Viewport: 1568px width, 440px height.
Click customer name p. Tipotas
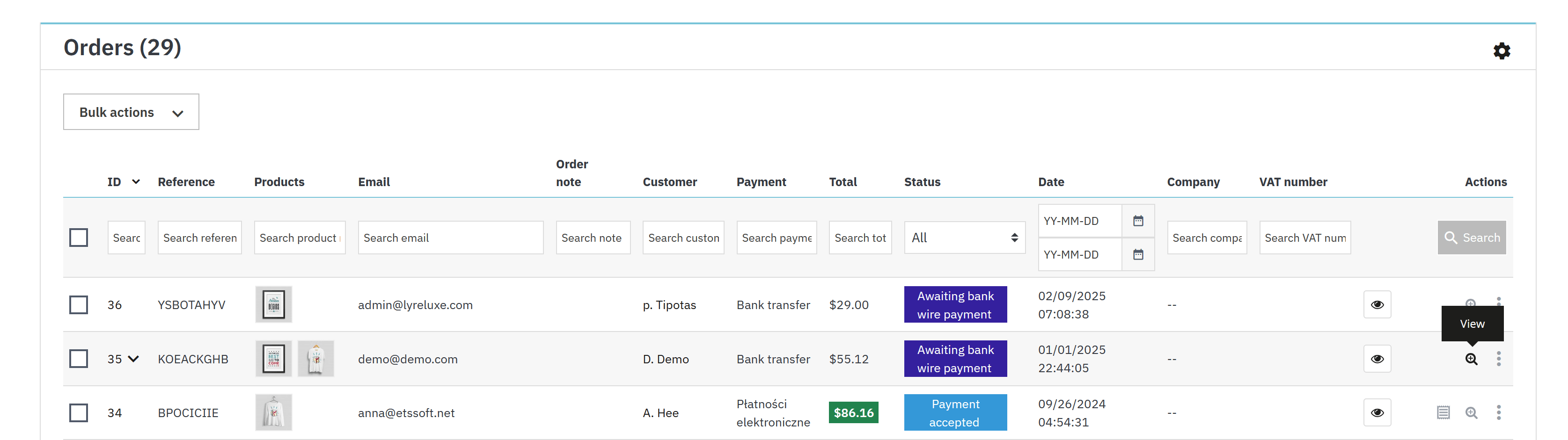670,305
